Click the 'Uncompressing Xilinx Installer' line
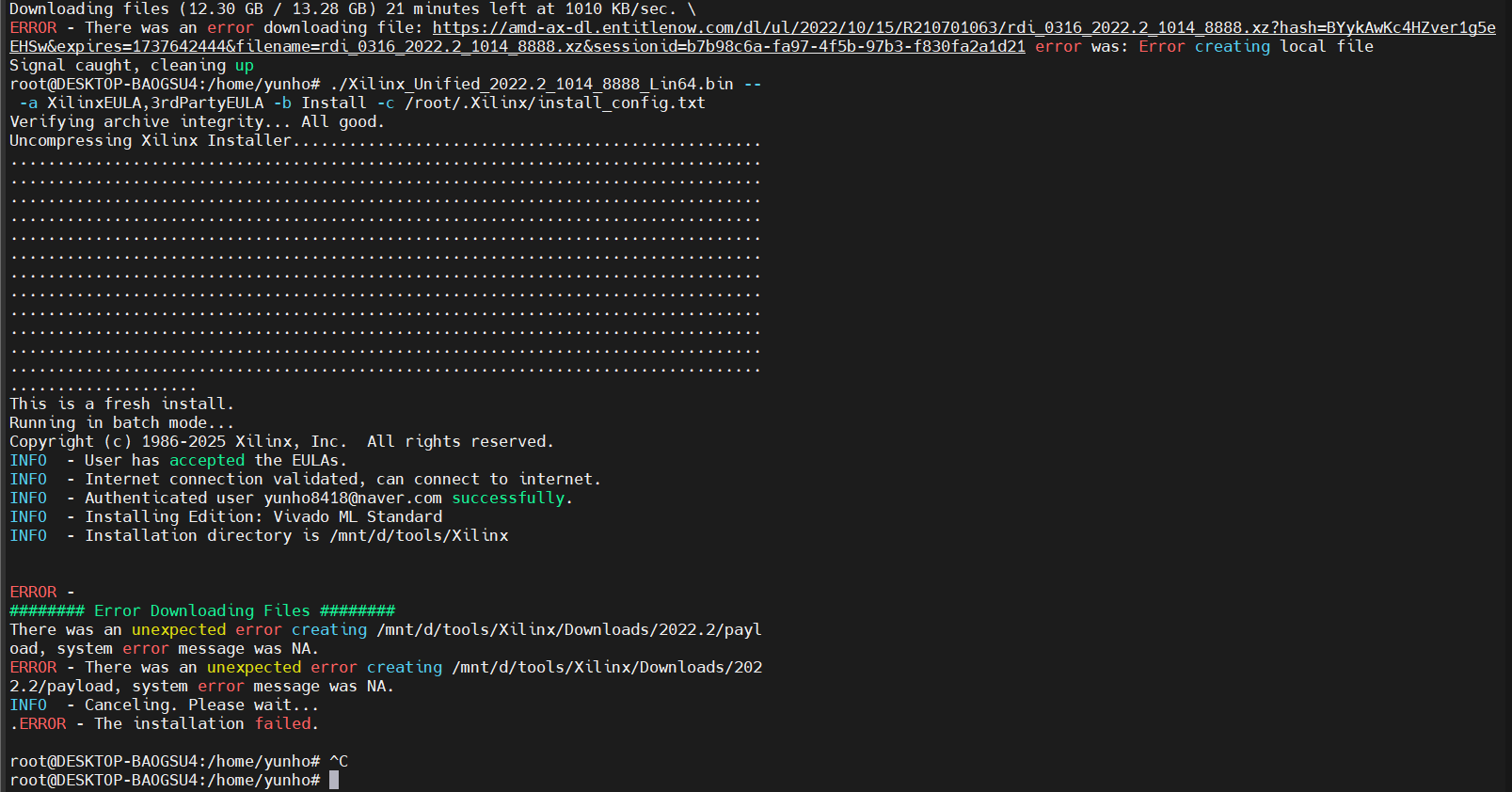Screen dimensions: 1512x792 tap(386, 140)
